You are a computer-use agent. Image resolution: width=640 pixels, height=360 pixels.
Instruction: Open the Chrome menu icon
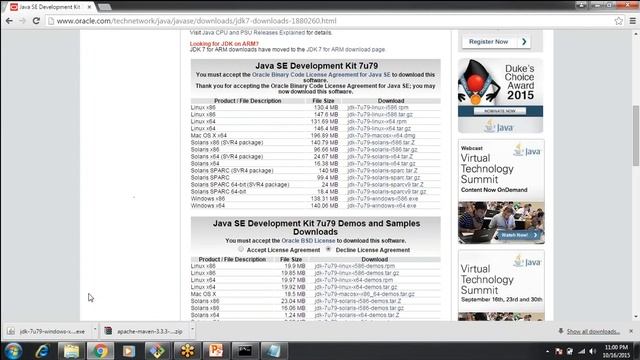632,21
